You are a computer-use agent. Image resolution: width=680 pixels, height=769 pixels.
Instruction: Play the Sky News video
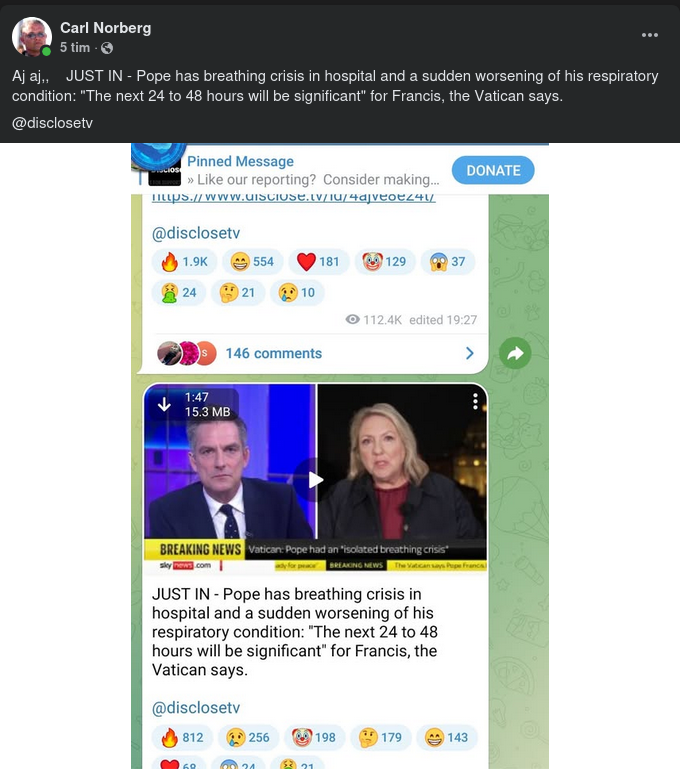pos(315,479)
